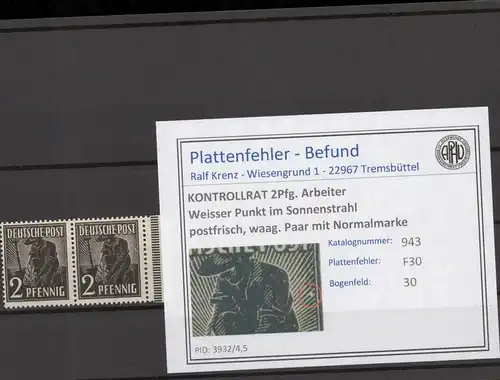This screenshot has width=500, height=380.
Task: Click the catalog number value 943
Action: 411,242
